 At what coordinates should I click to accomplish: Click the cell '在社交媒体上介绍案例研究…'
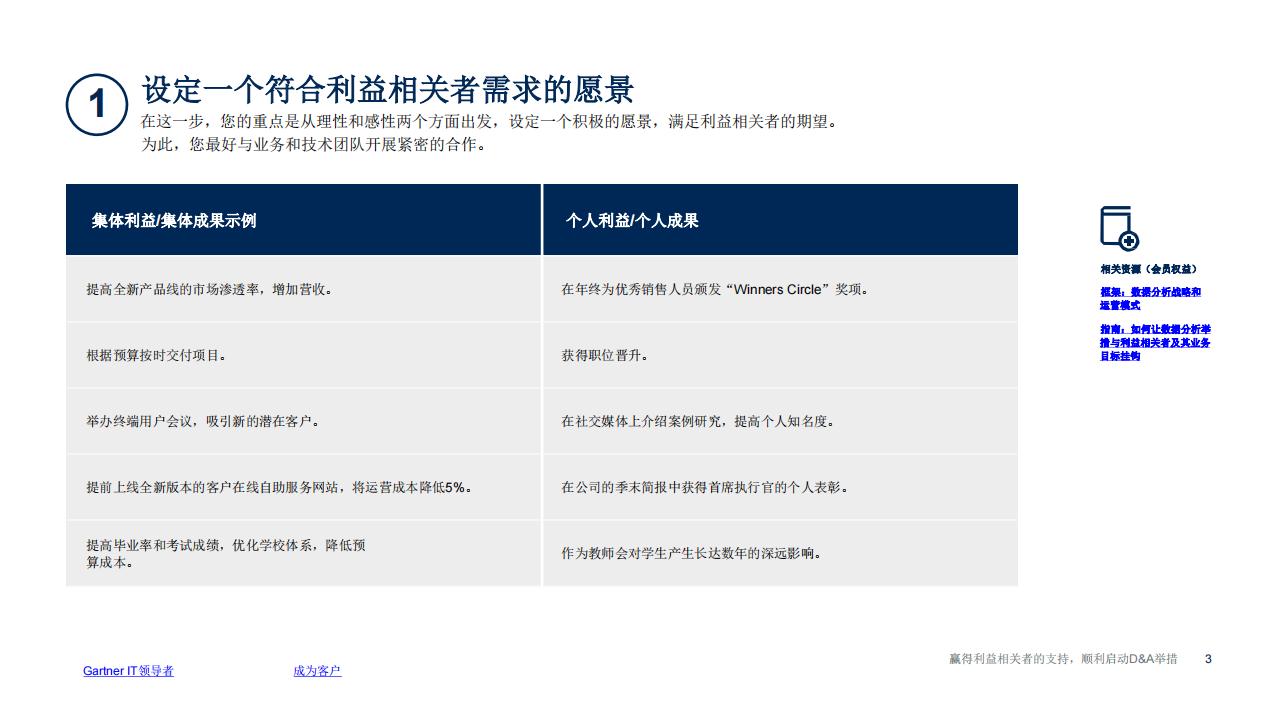pyautogui.click(x=780, y=421)
